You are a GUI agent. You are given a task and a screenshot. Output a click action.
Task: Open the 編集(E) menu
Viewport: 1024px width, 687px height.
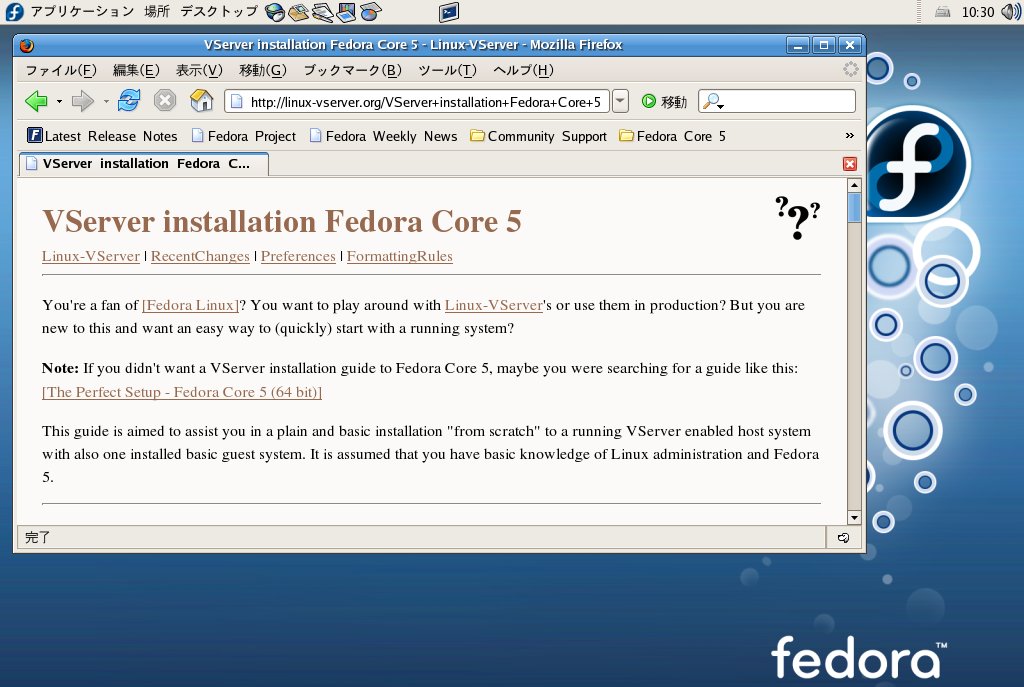[x=136, y=70]
